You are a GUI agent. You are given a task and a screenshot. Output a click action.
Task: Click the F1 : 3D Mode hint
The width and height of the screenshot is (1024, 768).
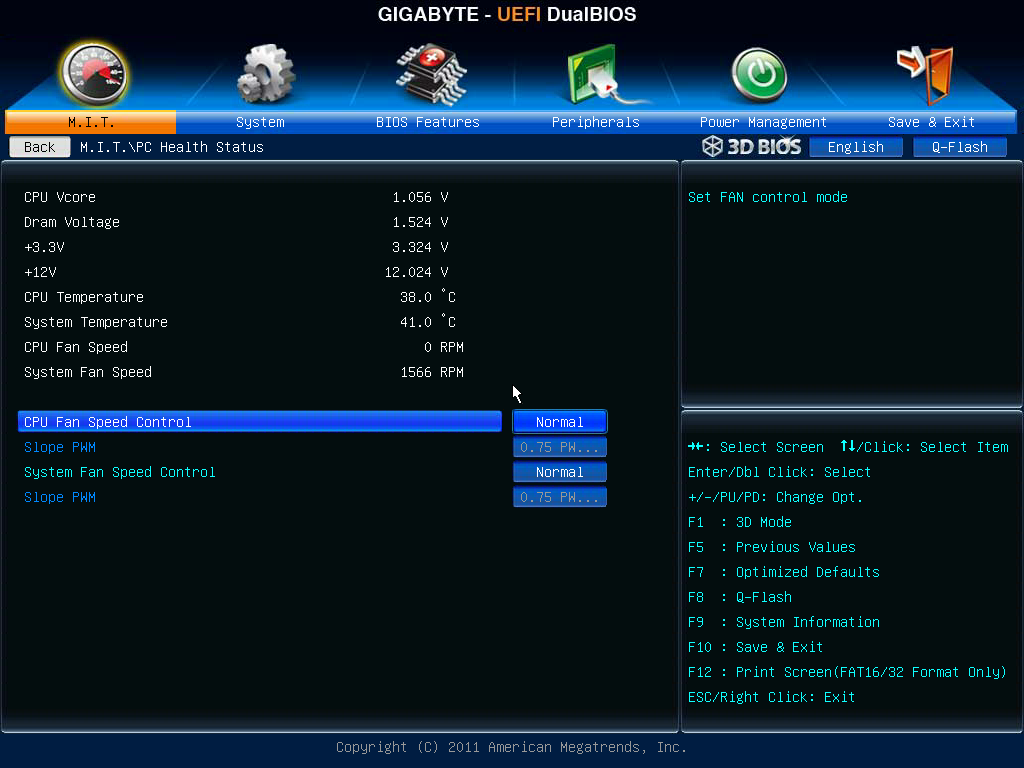tap(740, 522)
